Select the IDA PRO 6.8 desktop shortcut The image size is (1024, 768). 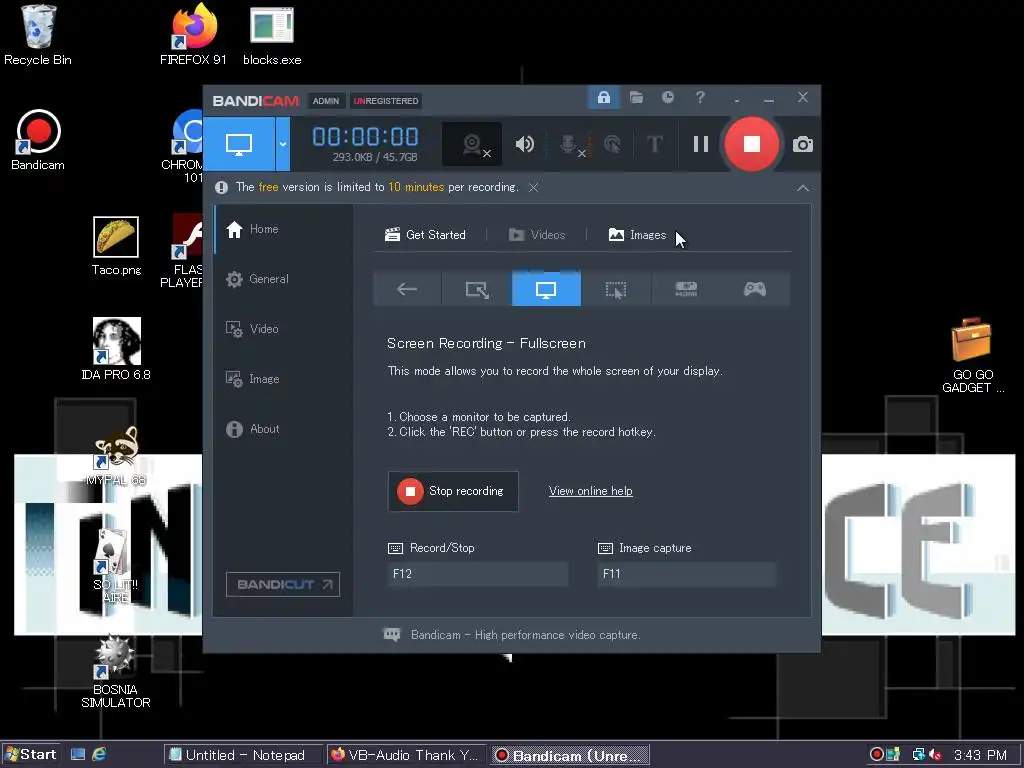coord(116,349)
